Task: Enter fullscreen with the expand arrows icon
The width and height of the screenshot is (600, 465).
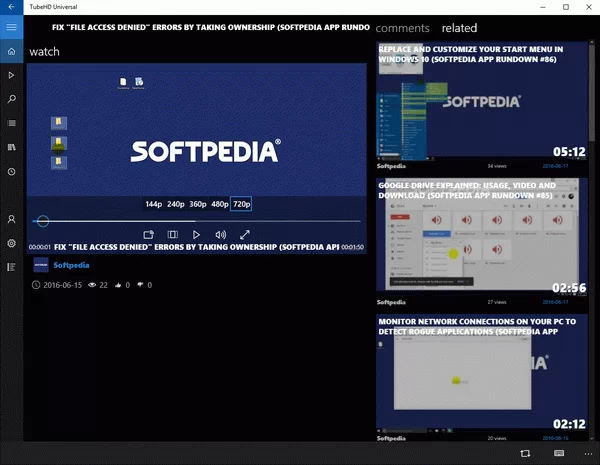Action: tap(245, 234)
